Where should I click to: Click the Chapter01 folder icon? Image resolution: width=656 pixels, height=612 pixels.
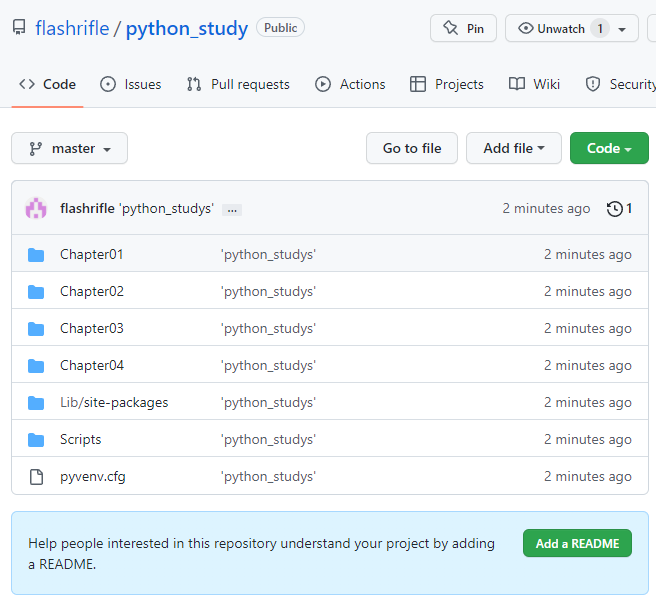pyautogui.click(x=36, y=255)
